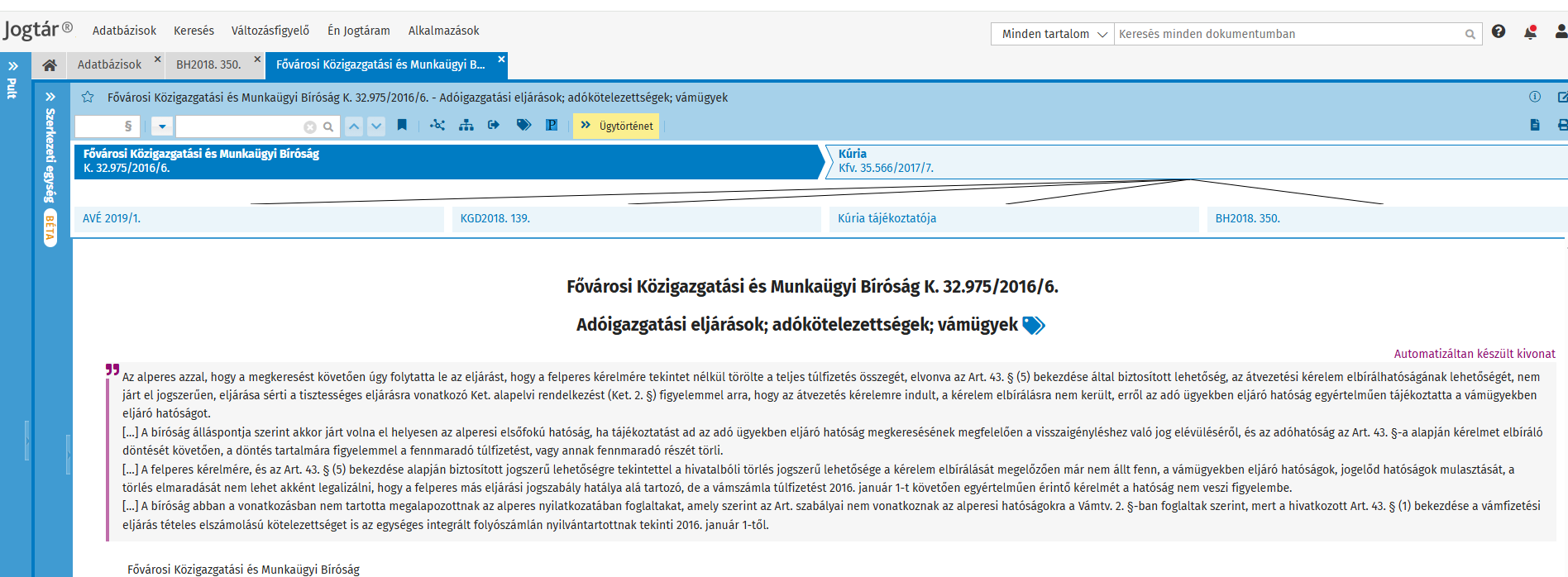Click the document info icon
The image size is (1568, 577).
point(1535,97)
